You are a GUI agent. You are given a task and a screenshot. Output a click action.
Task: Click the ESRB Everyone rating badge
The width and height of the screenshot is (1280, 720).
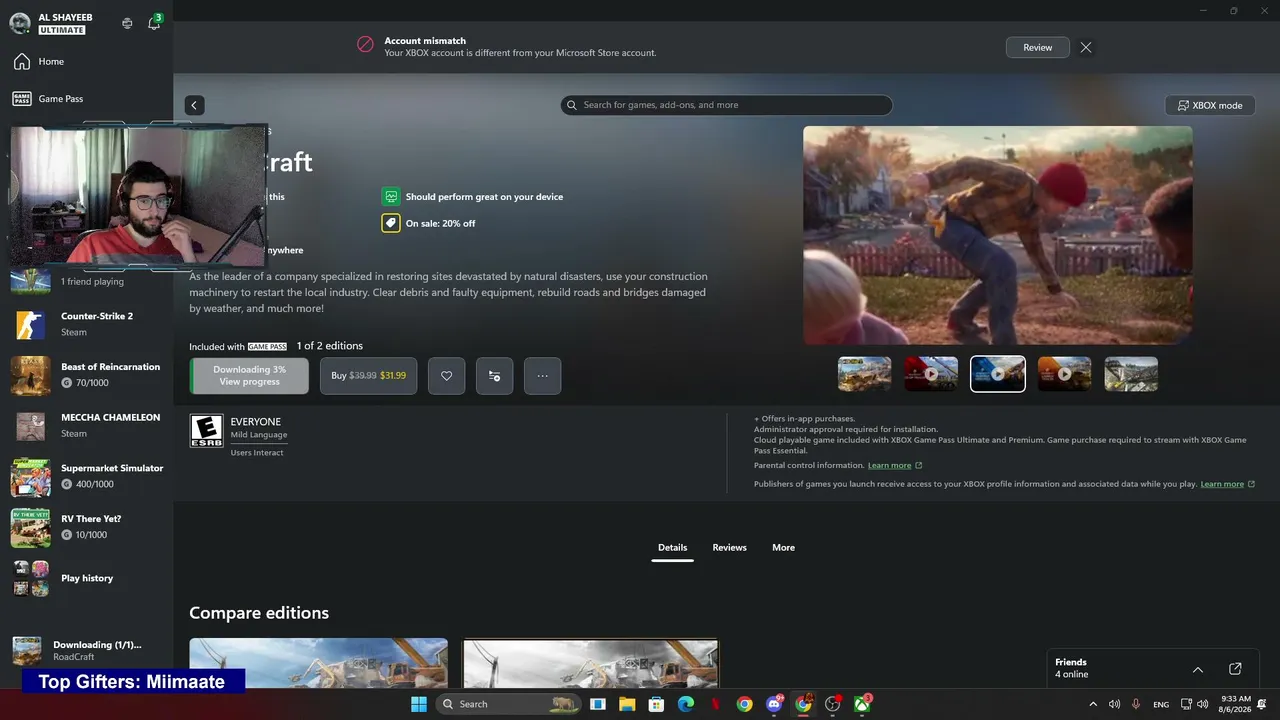click(x=207, y=431)
